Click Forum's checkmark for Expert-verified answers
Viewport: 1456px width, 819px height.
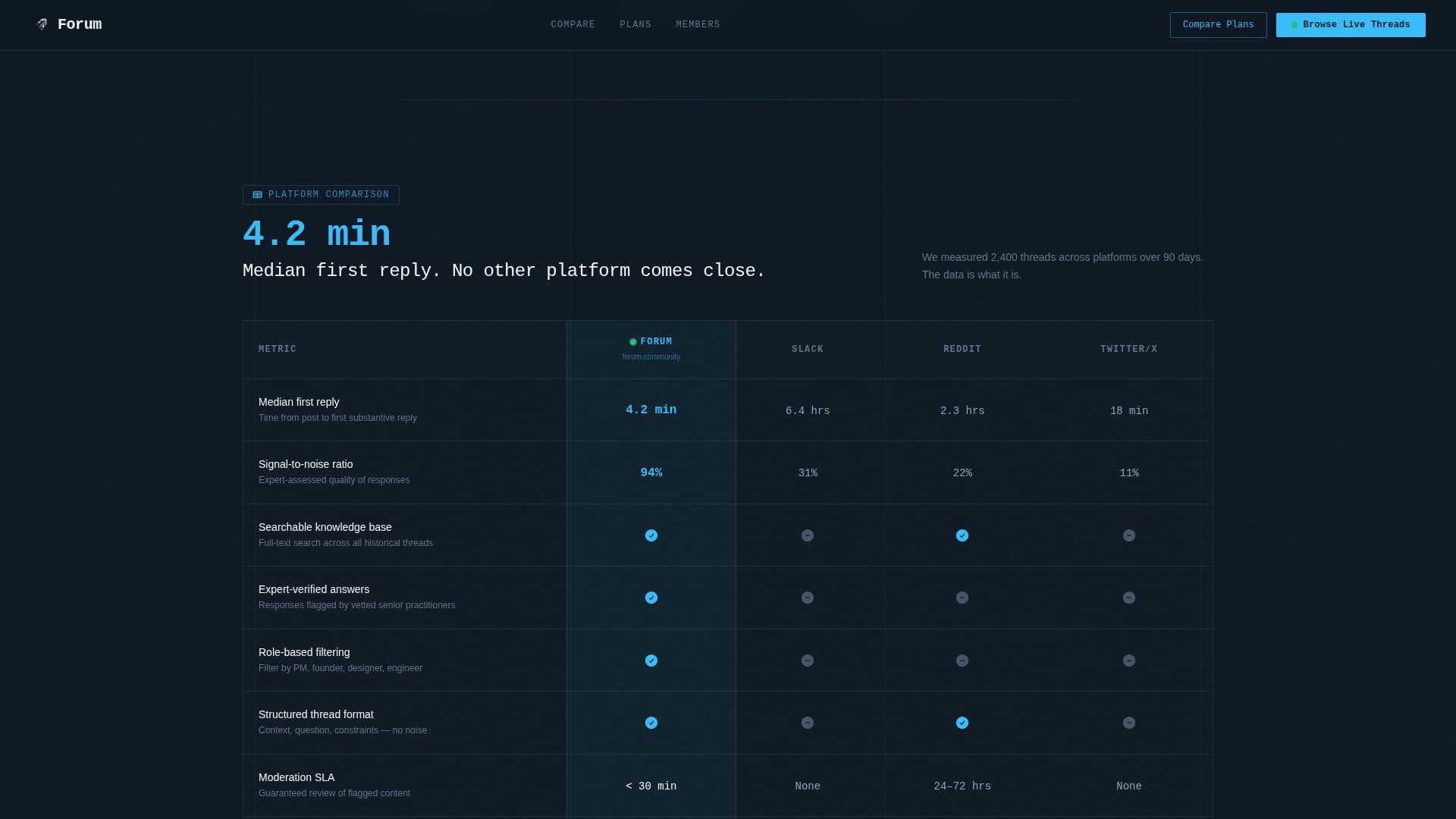pyautogui.click(x=651, y=598)
